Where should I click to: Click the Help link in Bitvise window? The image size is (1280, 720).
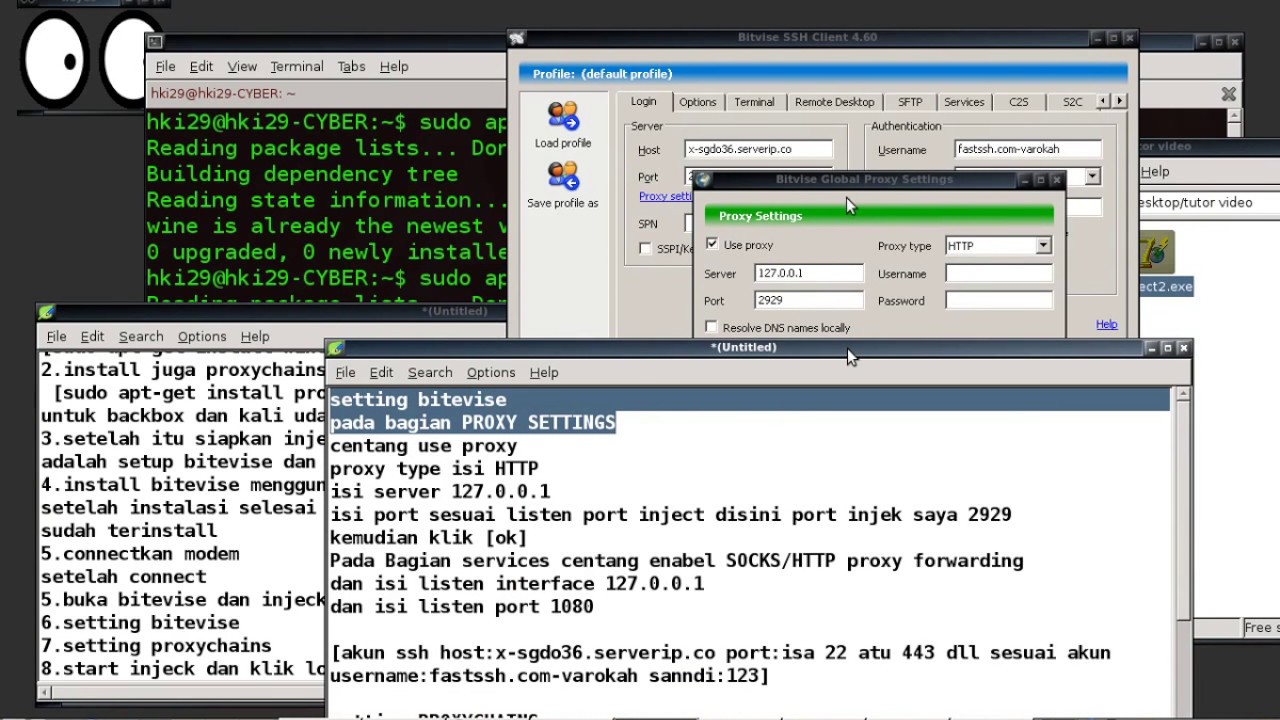pyautogui.click(x=1106, y=324)
